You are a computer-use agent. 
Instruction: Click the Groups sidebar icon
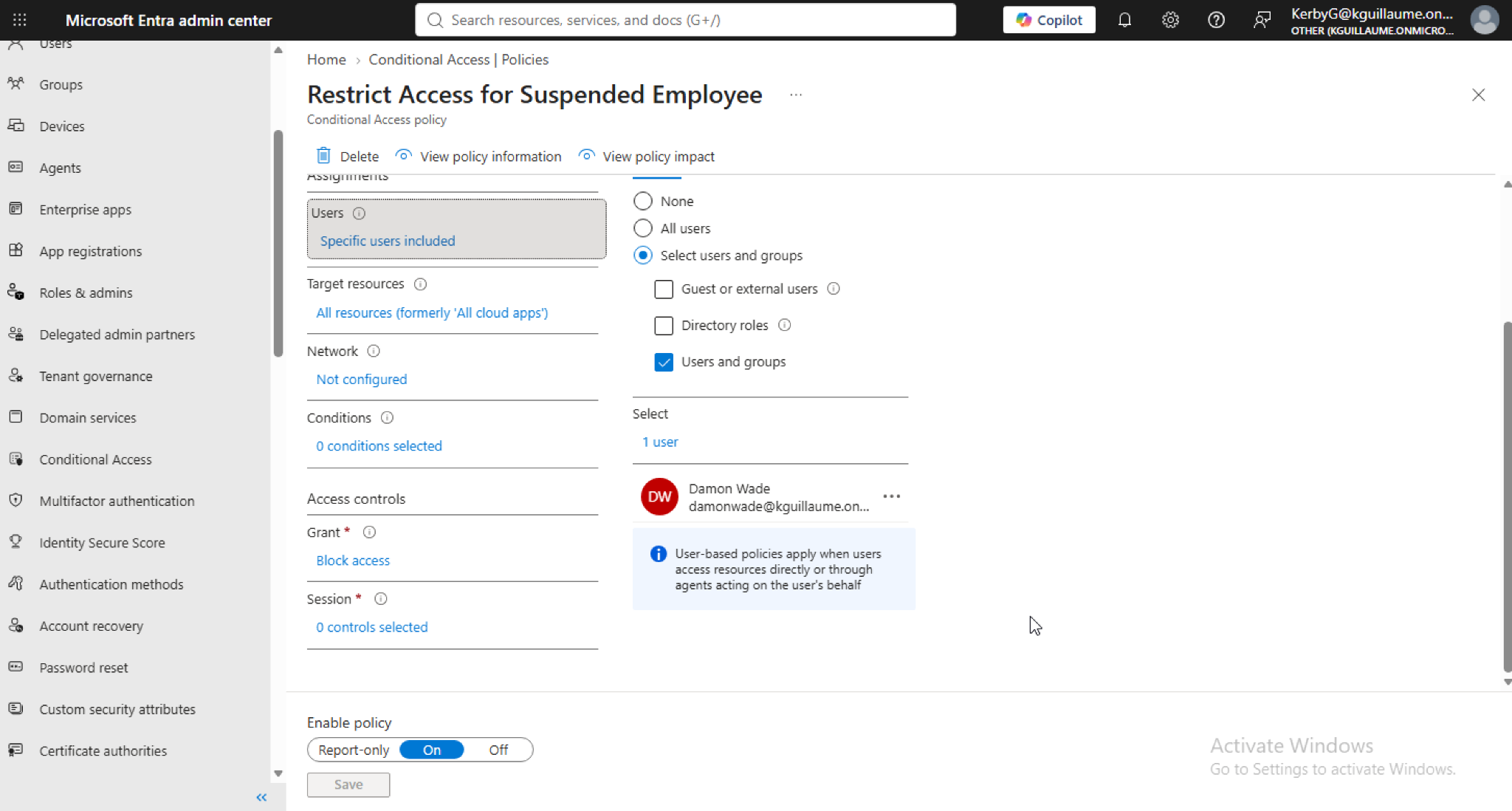coord(16,83)
